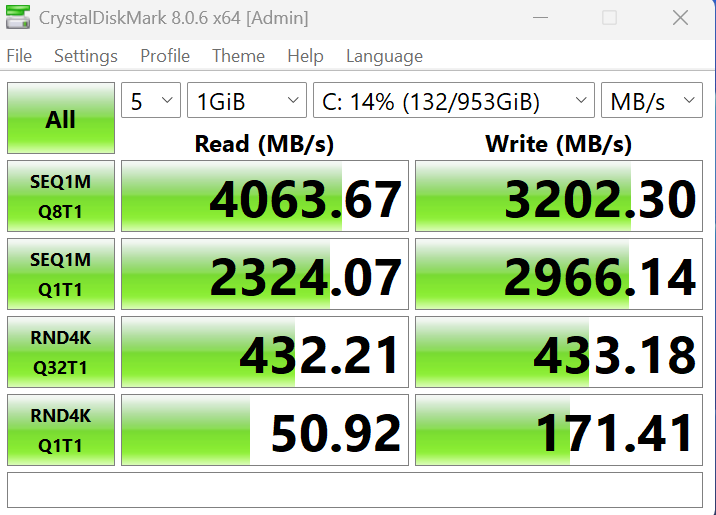The height and width of the screenshot is (515, 716).
Task: Click the SEQ1M Q1T1 read value 2324.07
Action: (265, 274)
